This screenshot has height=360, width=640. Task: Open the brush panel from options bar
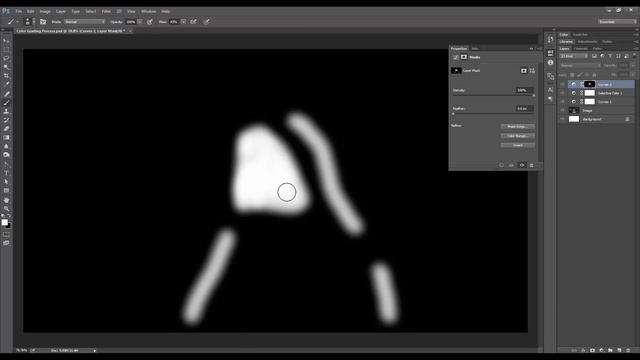coord(43,22)
